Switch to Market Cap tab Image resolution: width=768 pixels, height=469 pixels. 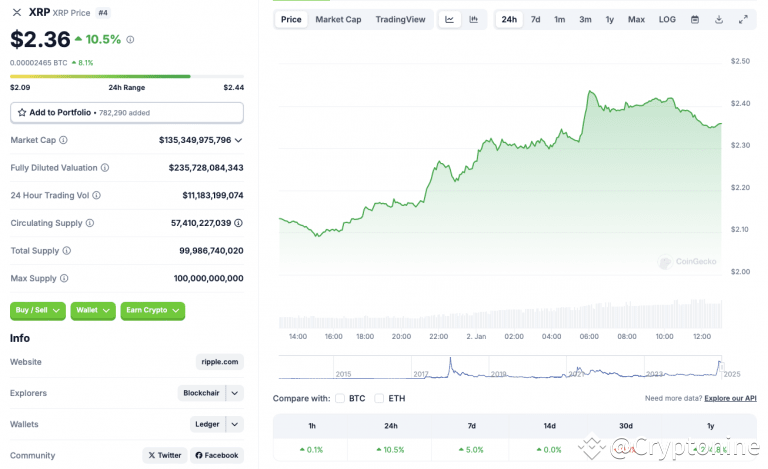(338, 20)
